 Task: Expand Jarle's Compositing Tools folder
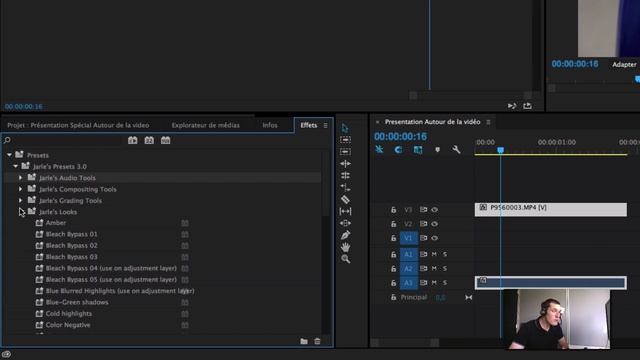tap(20, 189)
